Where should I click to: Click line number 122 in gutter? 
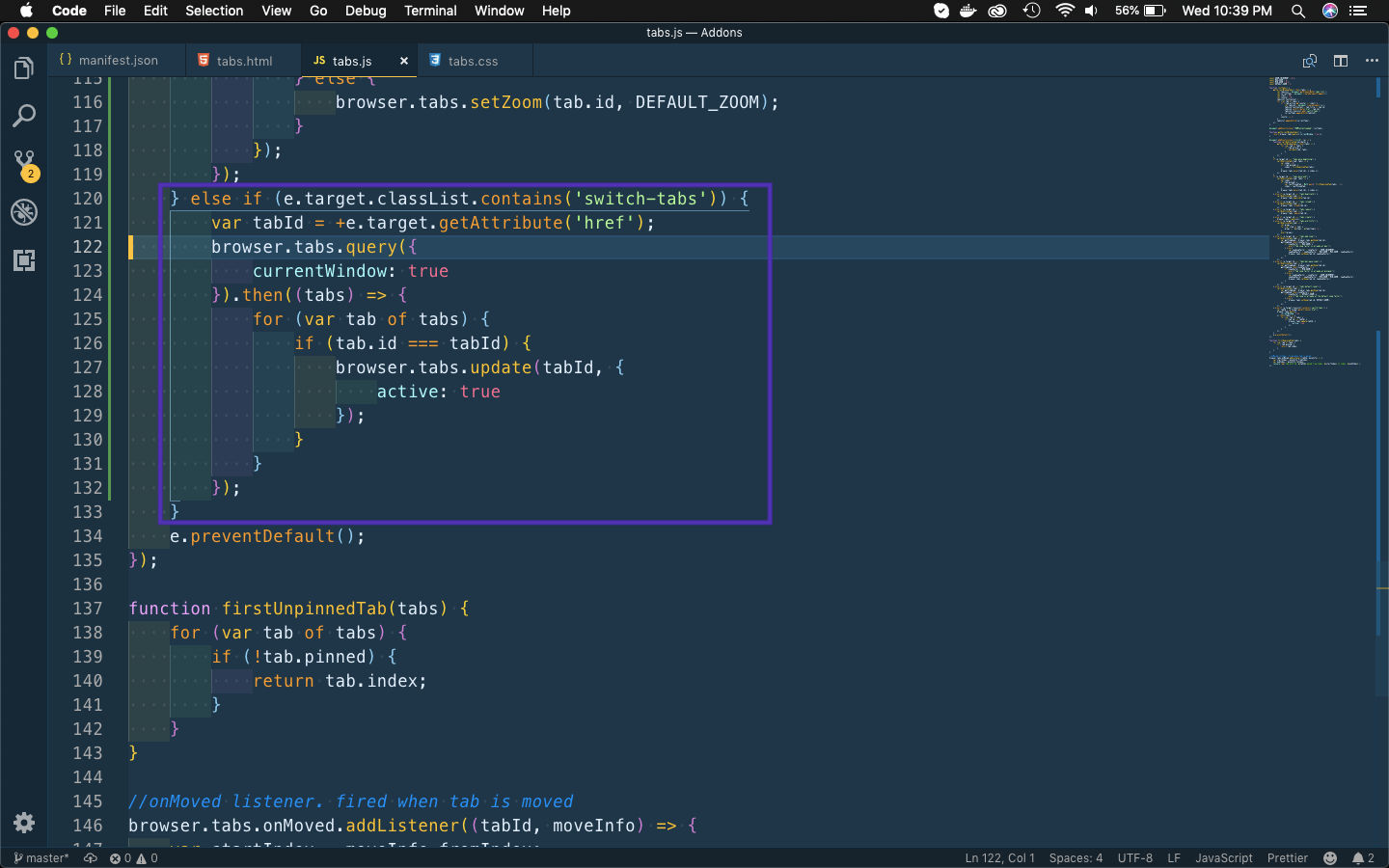click(x=88, y=247)
